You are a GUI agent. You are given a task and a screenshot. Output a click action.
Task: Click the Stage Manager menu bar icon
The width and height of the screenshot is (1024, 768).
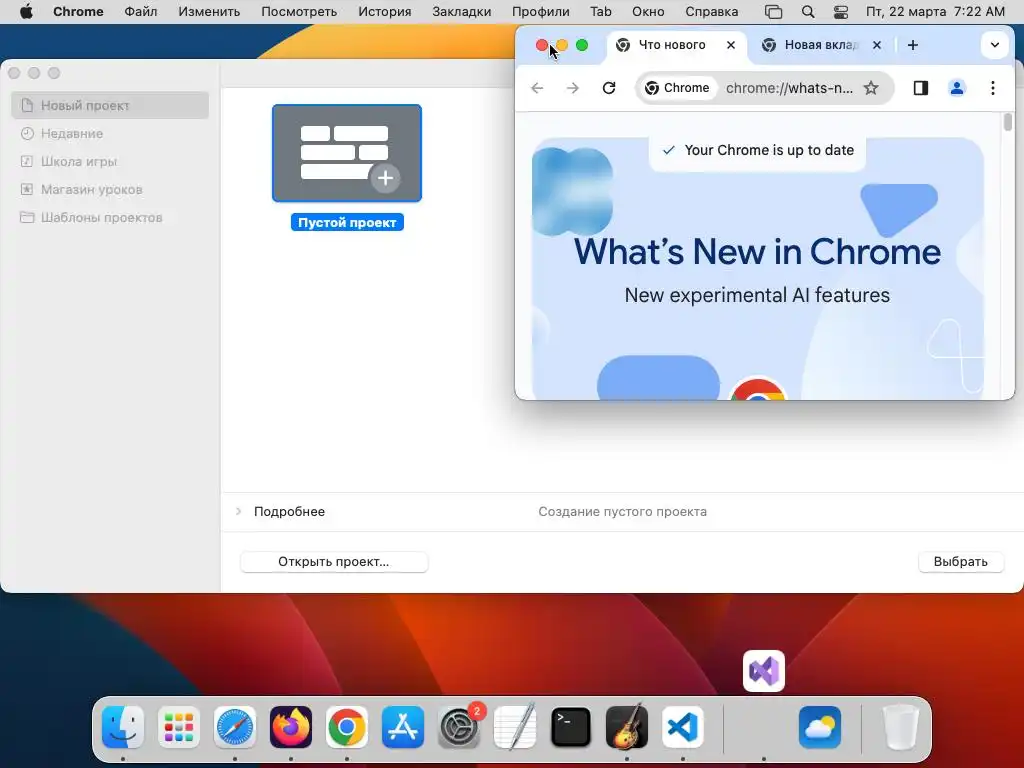(x=773, y=12)
